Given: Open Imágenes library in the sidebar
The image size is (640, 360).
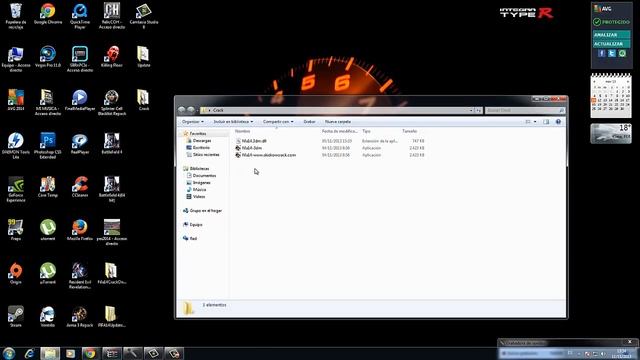Looking at the screenshot, I should pos(201,182).
